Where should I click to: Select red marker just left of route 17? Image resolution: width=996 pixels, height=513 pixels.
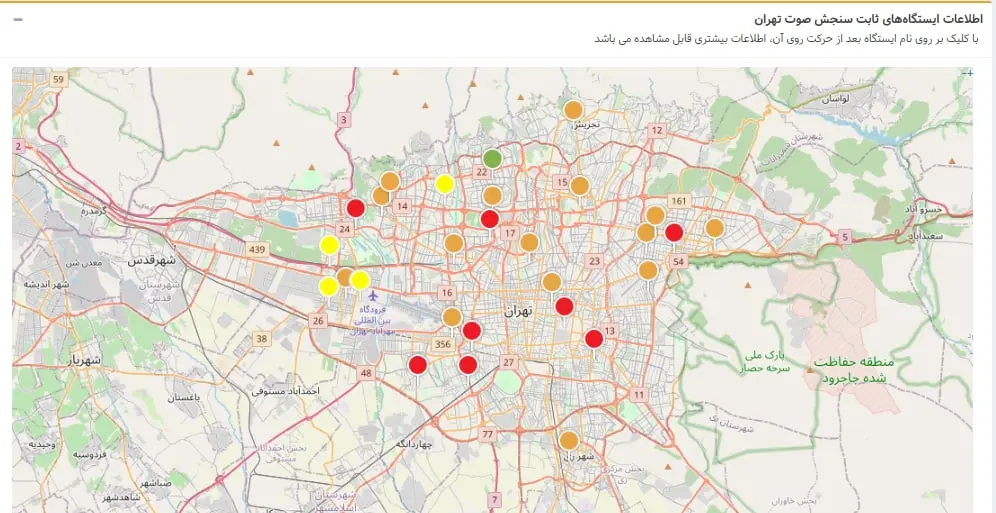[x=490, y=219]
